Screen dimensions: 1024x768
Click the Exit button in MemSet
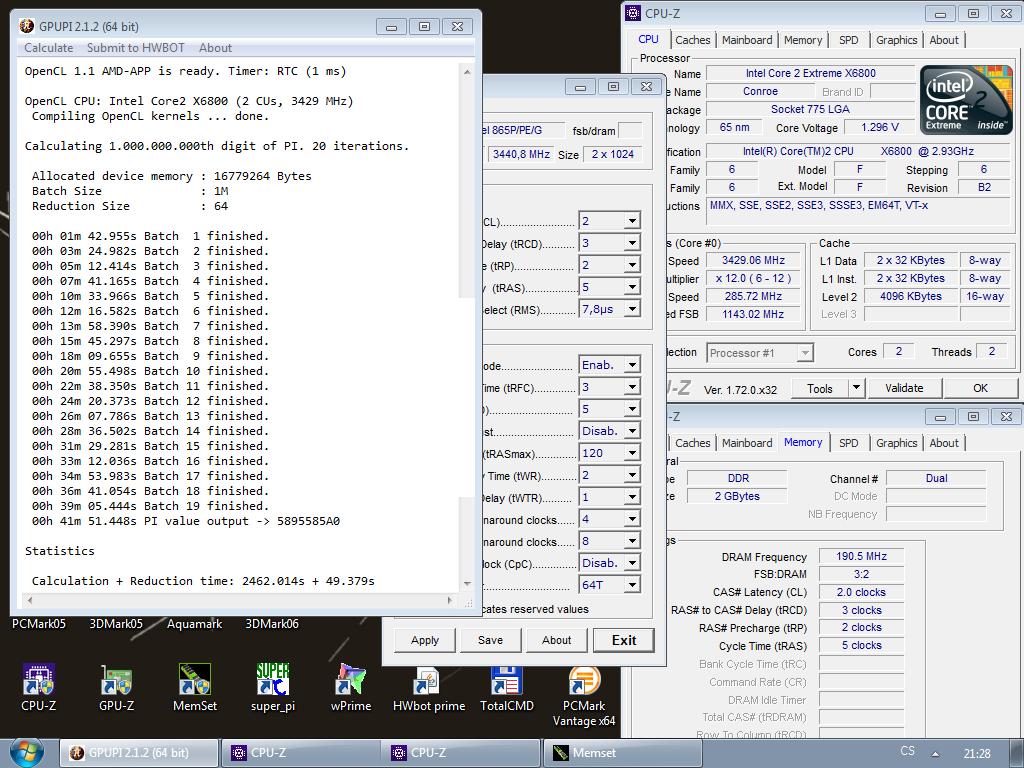click(624, 640)
